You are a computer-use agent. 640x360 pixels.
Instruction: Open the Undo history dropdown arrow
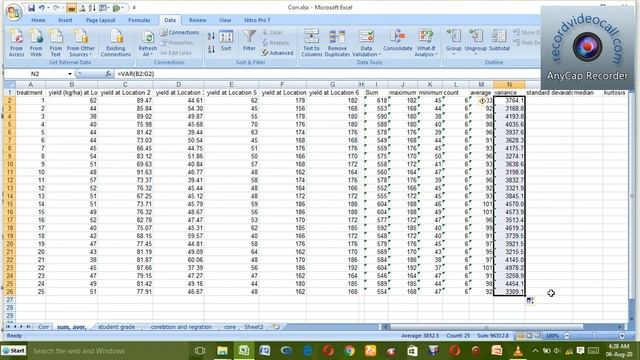[x=48, y=8]
